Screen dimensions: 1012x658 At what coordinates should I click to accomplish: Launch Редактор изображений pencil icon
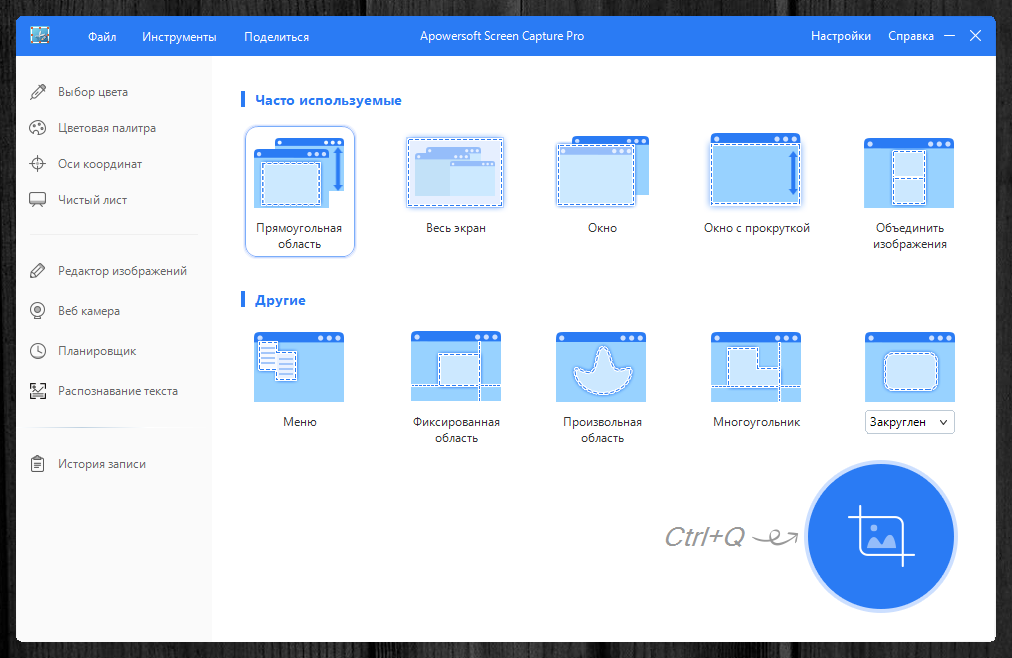coord(37,271)
